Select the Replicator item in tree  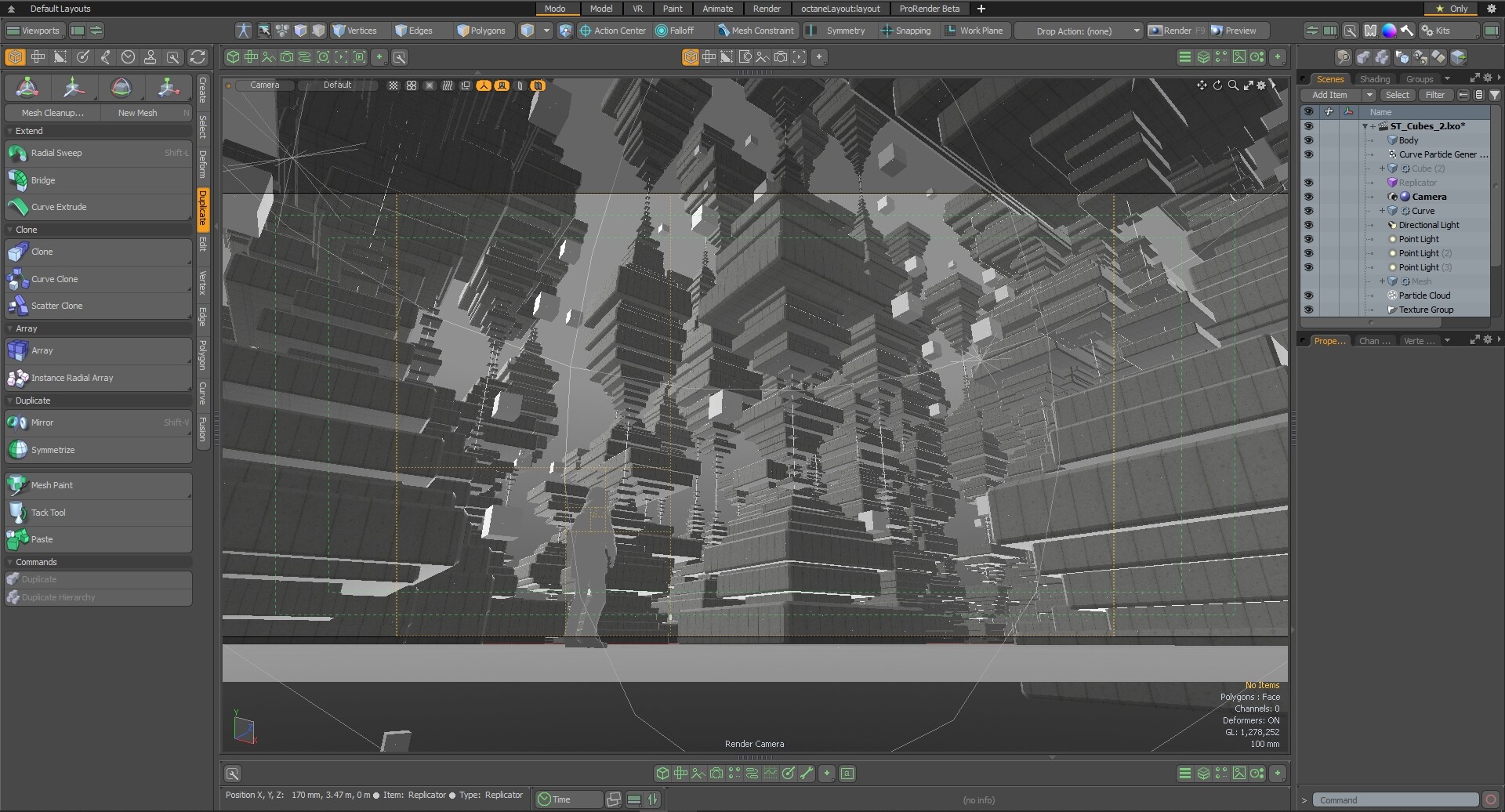point(1417,183)
